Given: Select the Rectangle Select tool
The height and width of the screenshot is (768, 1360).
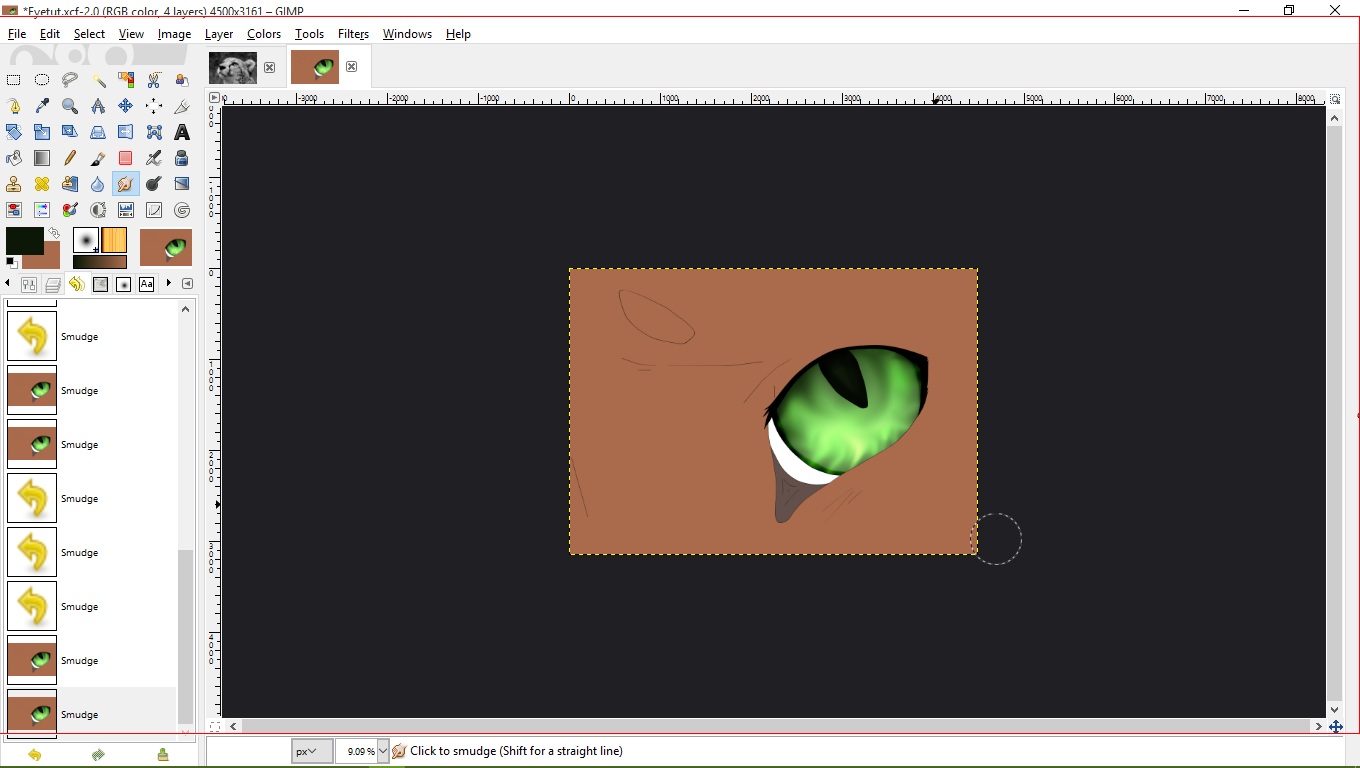Looking at the screenshot, I should pos(14,80).
